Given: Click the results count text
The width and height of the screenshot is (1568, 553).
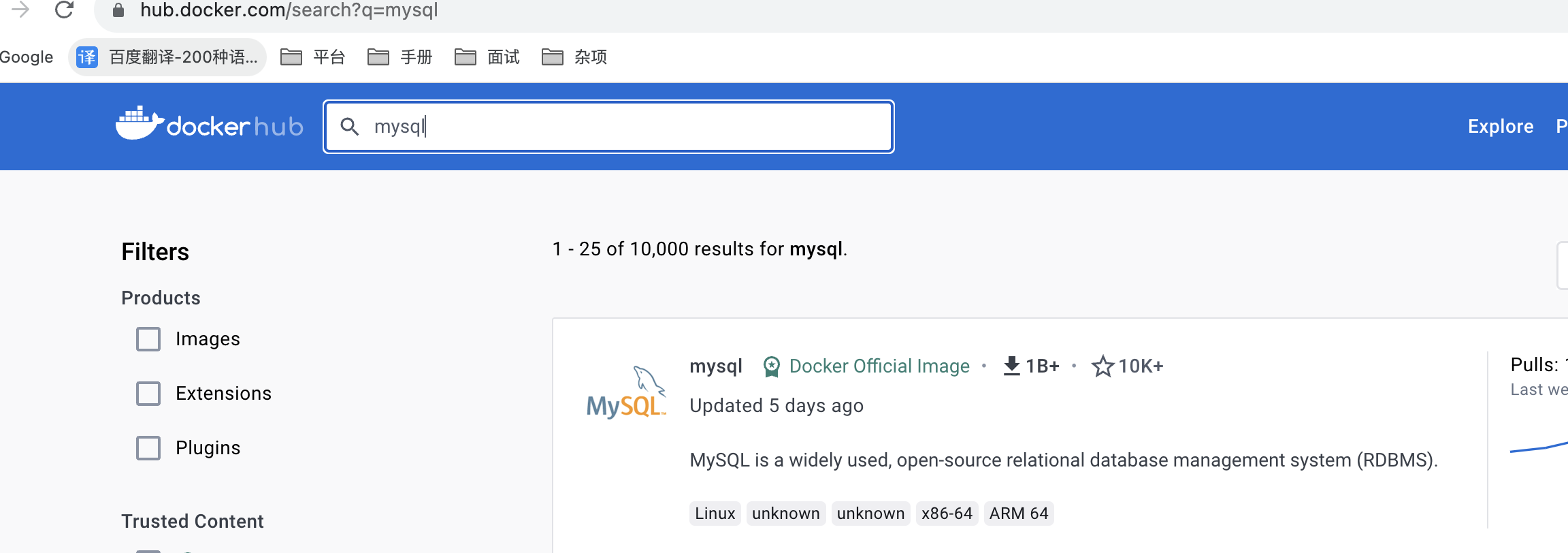Looking at the screenshot, I should click(x=700, y=249).
